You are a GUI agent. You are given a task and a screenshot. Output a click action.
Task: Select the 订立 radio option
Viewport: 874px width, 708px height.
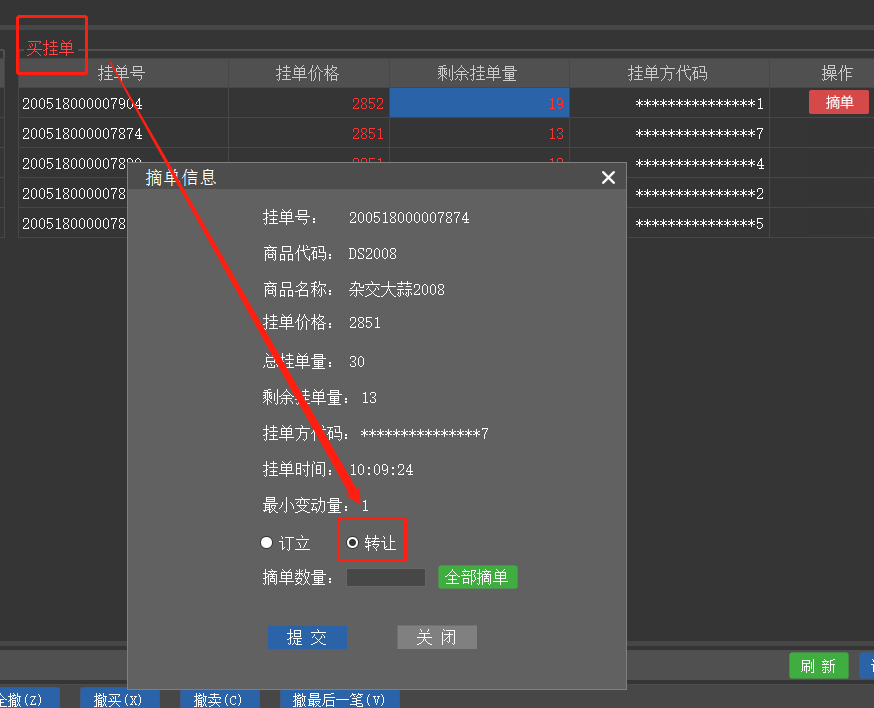(267, 543)
